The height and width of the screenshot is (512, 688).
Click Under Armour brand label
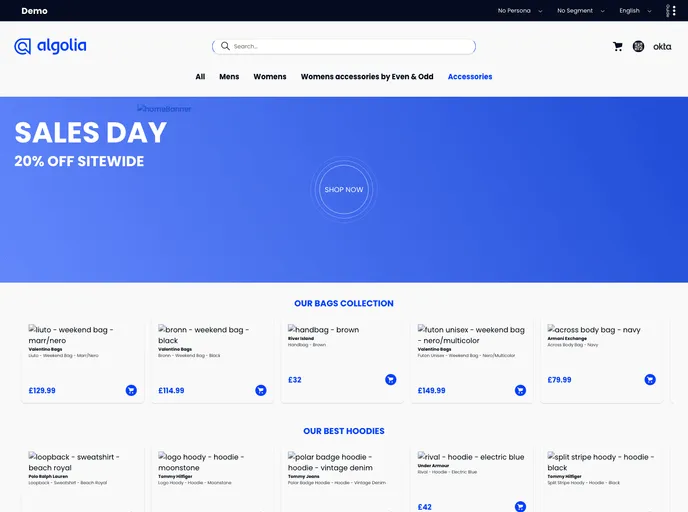point(433,465)
